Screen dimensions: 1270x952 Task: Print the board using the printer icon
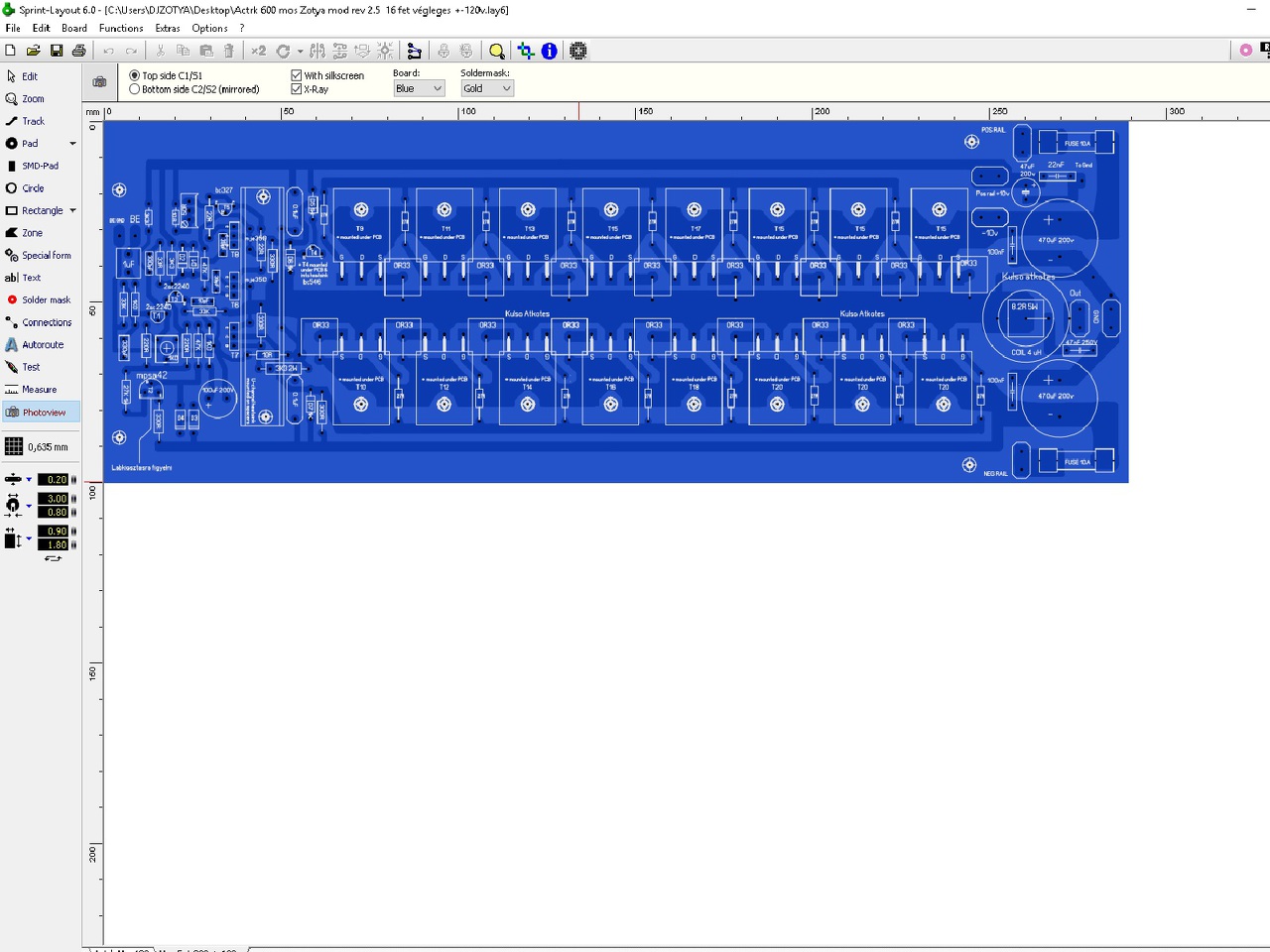79,51
